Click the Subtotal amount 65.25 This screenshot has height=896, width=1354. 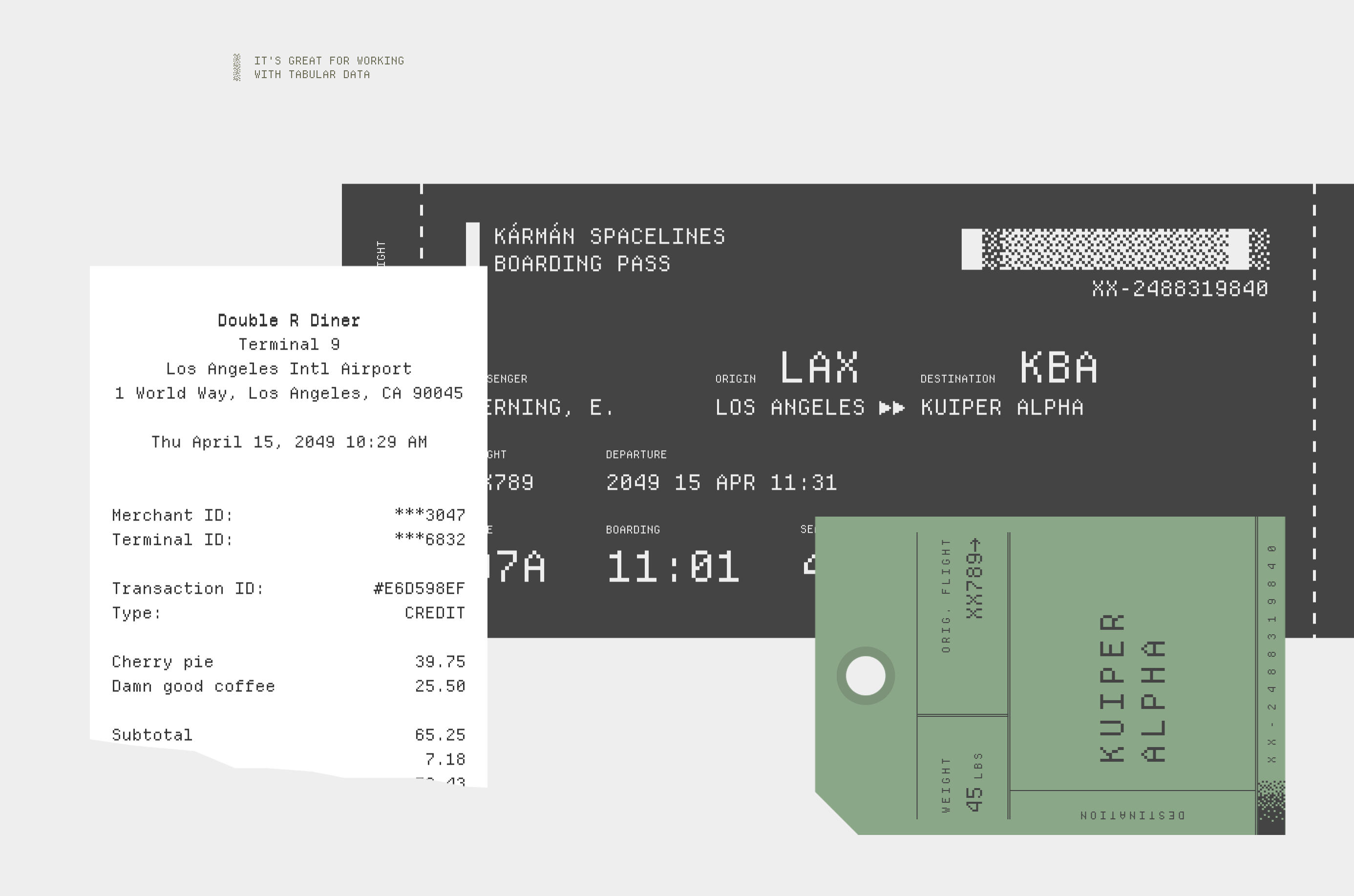tap(440, 735)
